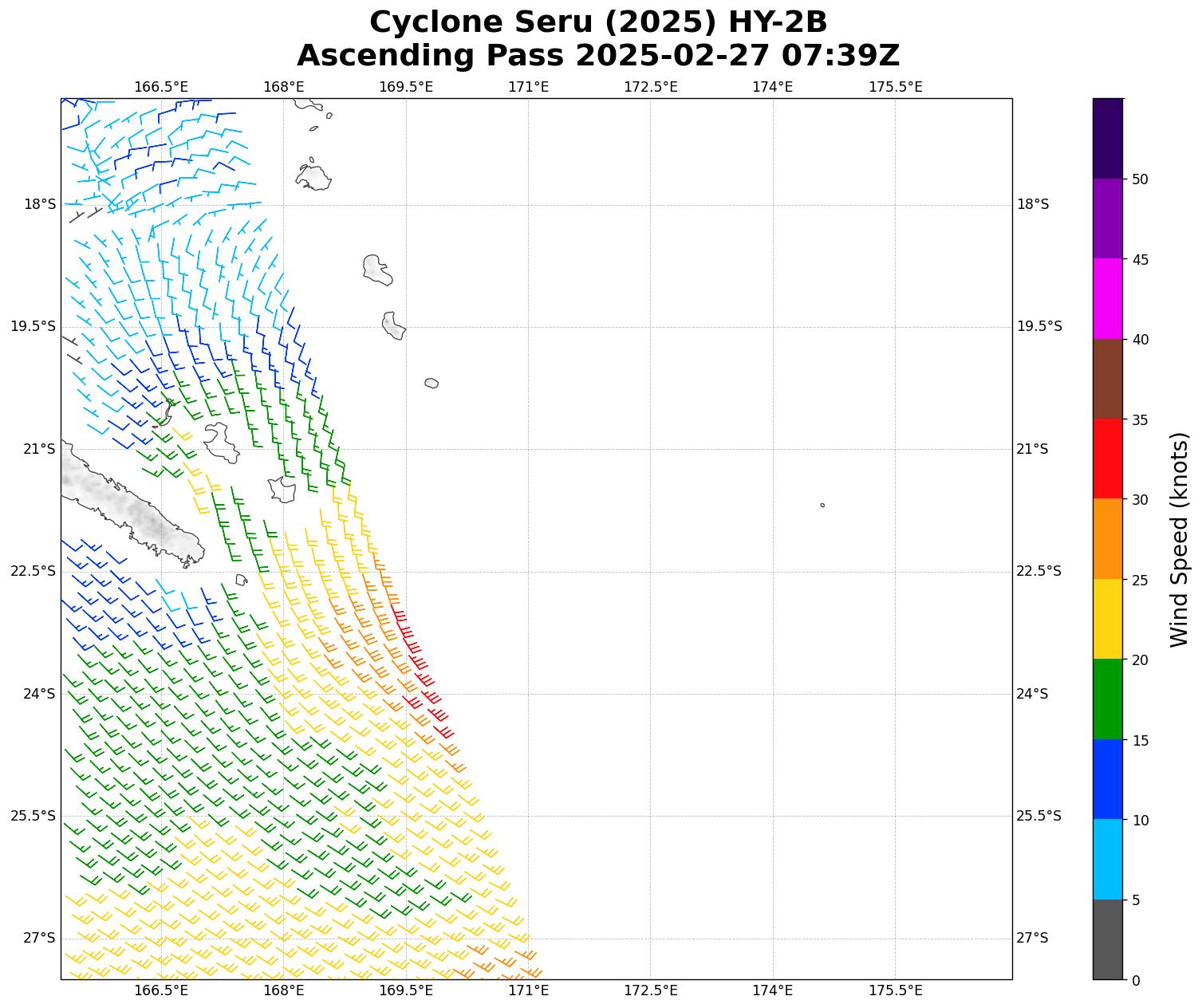This screenshot has width=1202, height=1008.
Task: Click the "Wind Speed (knots)" colorbar label
Action: (x=1179, y=539)
